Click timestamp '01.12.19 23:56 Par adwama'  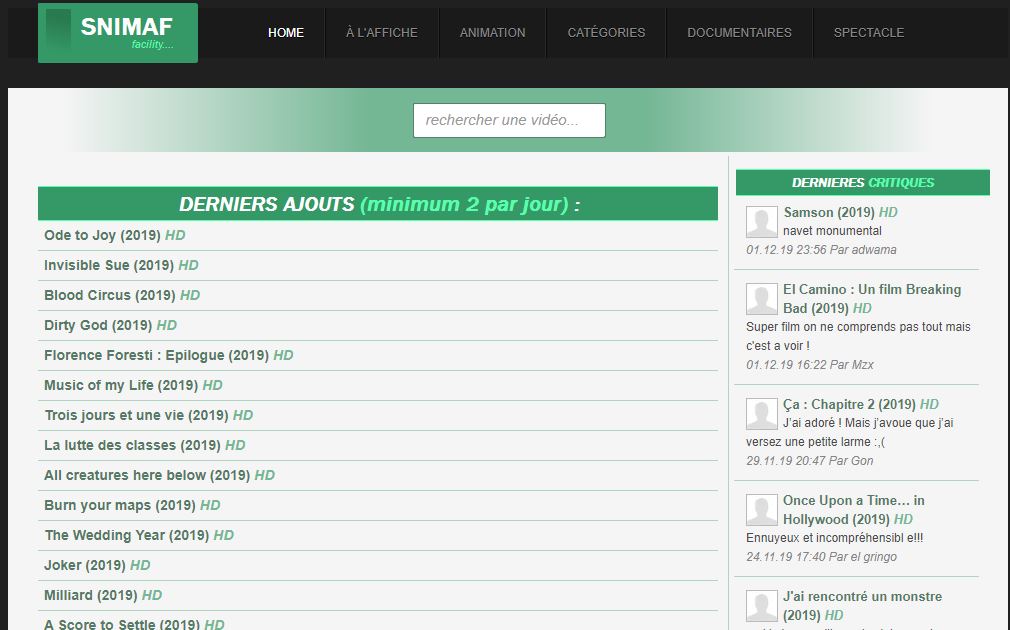click(x=821, y=250)
